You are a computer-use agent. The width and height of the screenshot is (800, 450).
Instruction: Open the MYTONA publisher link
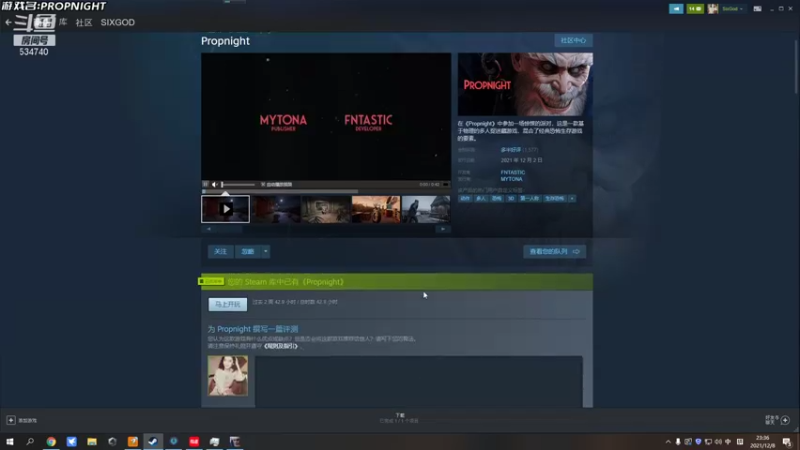point(511,179)
